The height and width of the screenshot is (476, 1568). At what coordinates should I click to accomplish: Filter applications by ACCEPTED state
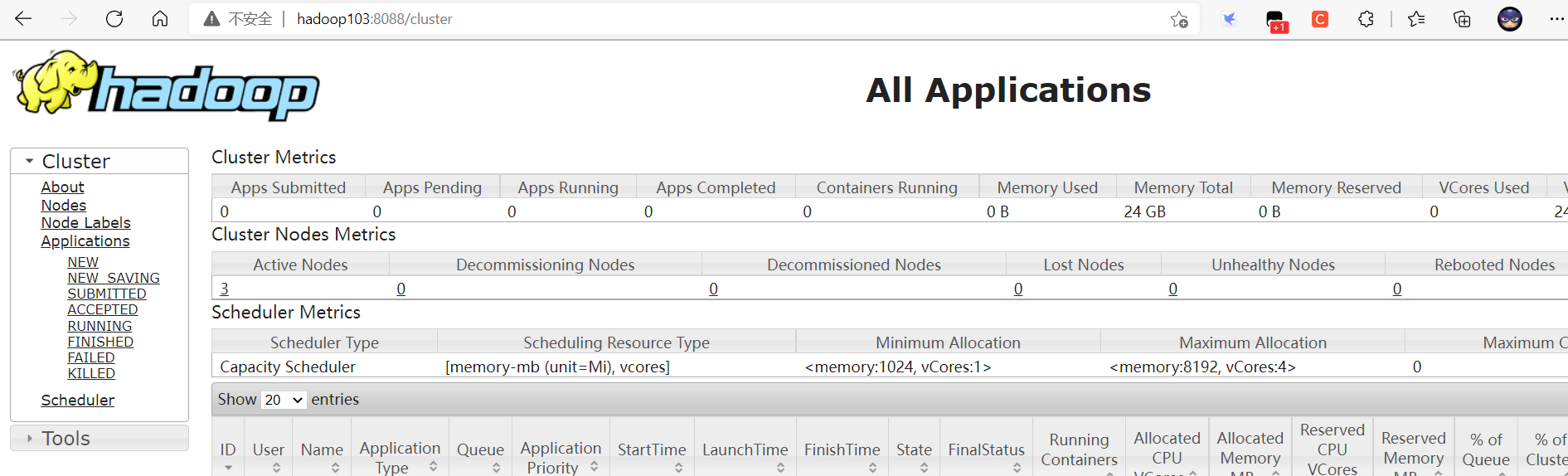103,309
